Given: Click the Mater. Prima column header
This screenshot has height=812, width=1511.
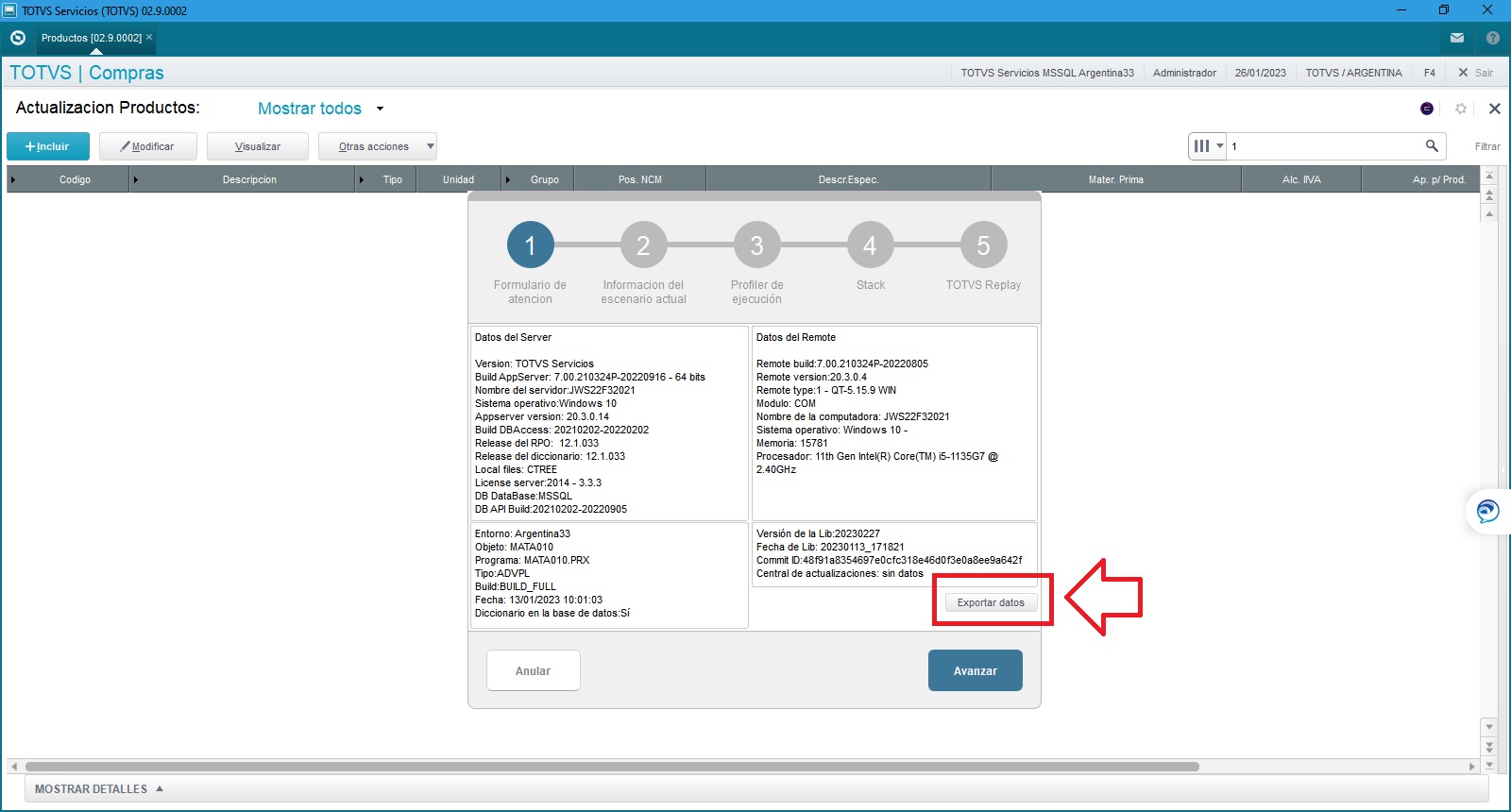Looking at the screenshot, I should (x=1116, y=179).
